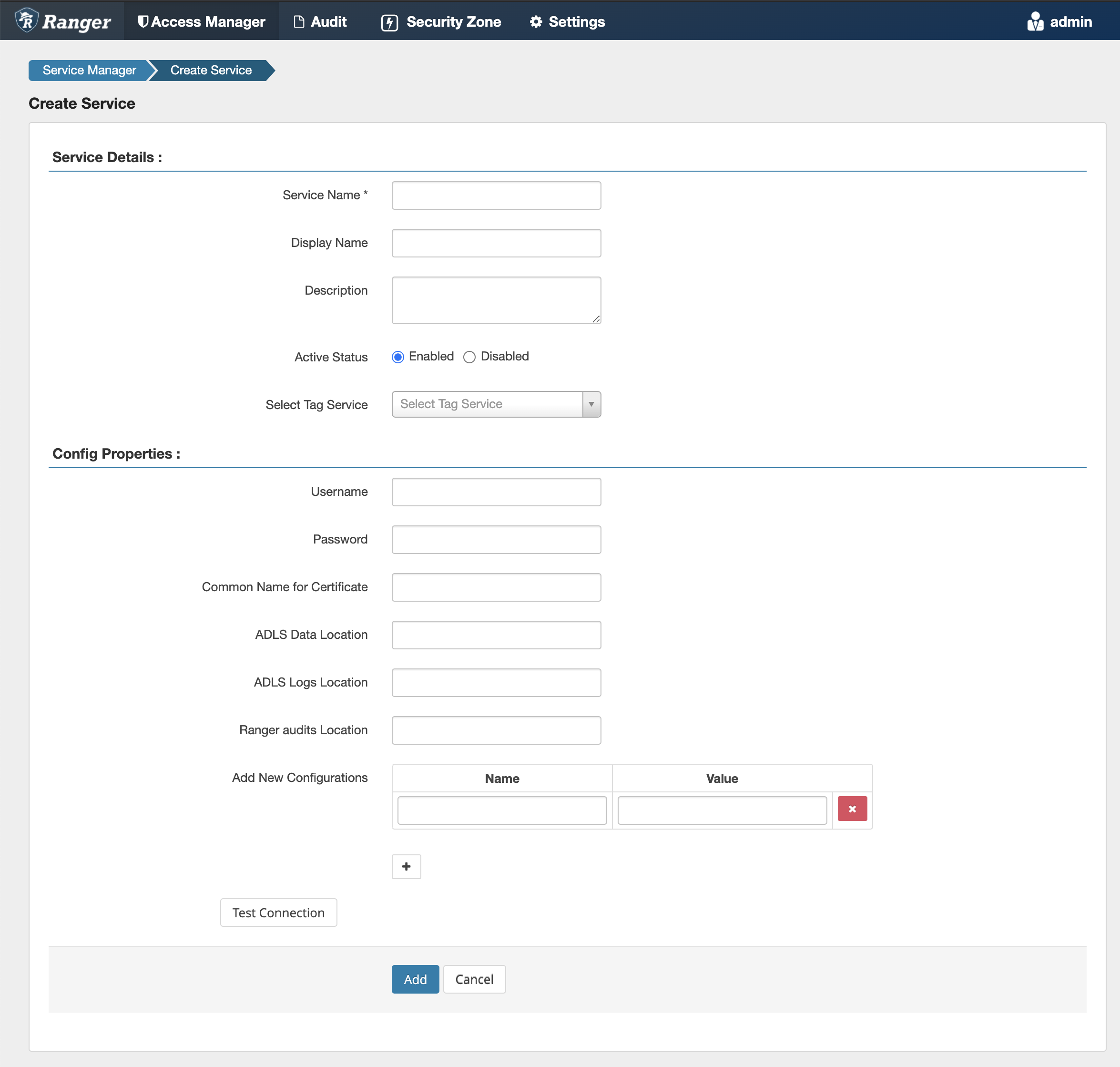This screenshot has height=1067, width=1120.
Task: Add a new configuration row with plus icon
Action: (x=406, y=866)
